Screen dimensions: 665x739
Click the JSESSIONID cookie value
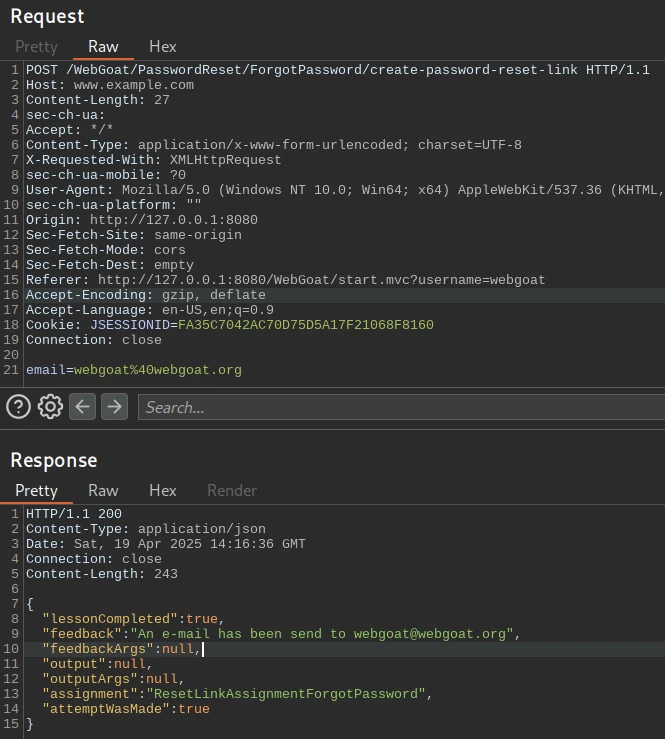click(305, 325)
